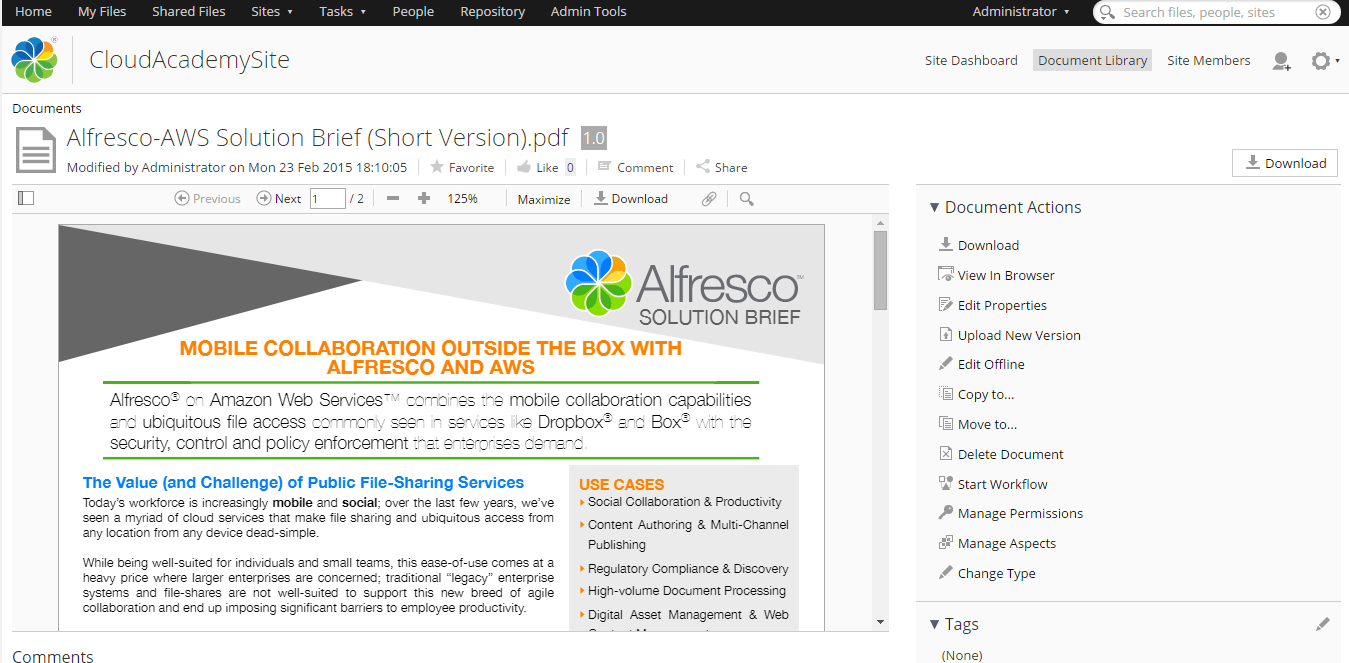
Task: Click the version 1.0 badge
Action: tap(594, 138)
